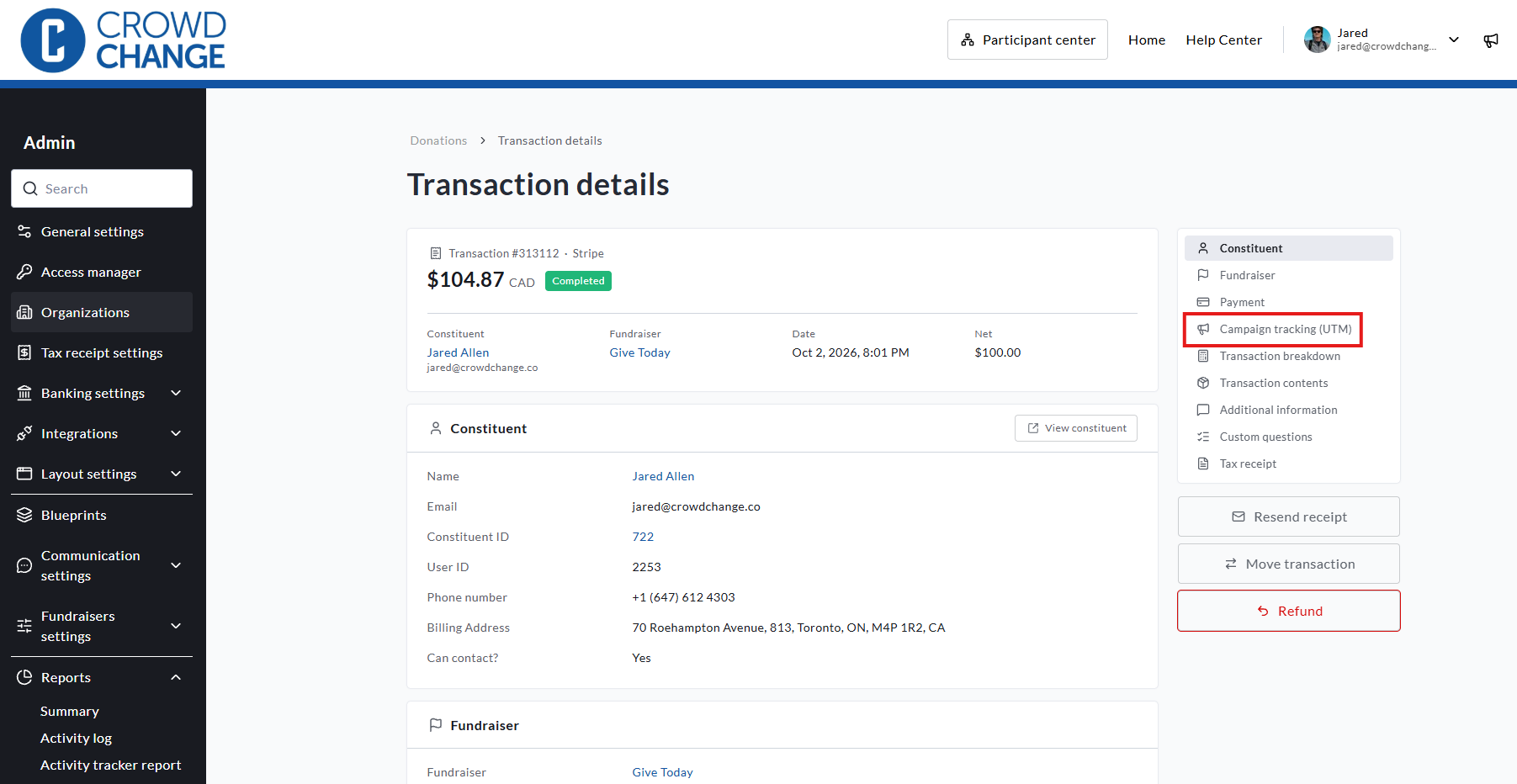Click the General settings sliders icon
The width and height of the screenshot is (1517, 784).
[24, 231]
